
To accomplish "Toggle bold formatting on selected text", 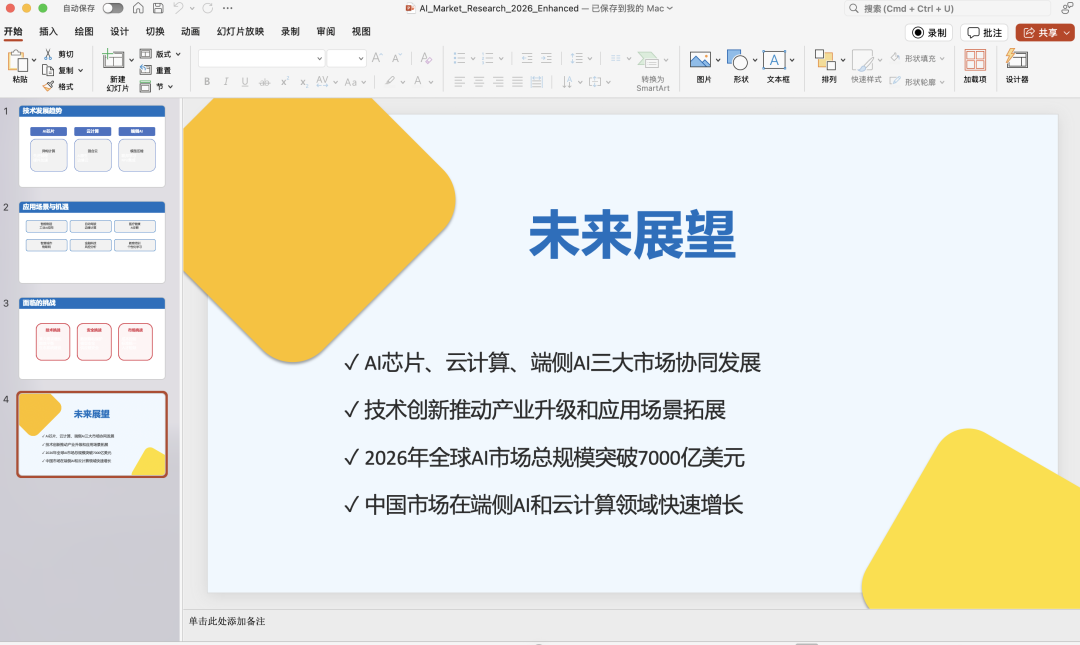I will [206, 82].
